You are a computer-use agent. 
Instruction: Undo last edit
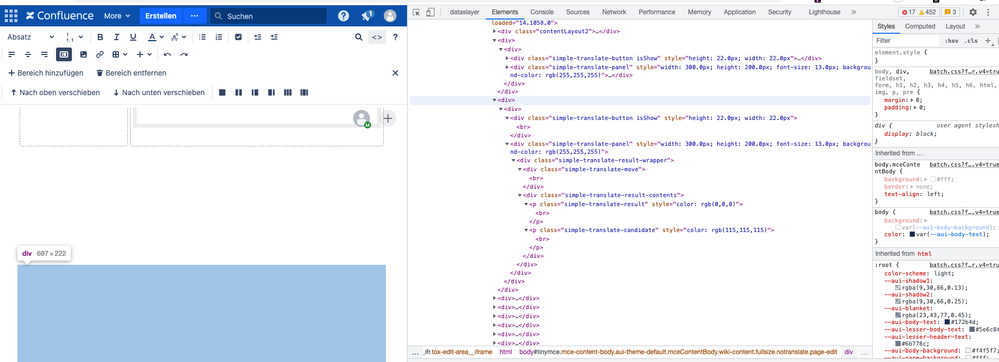tap(168, 54)
